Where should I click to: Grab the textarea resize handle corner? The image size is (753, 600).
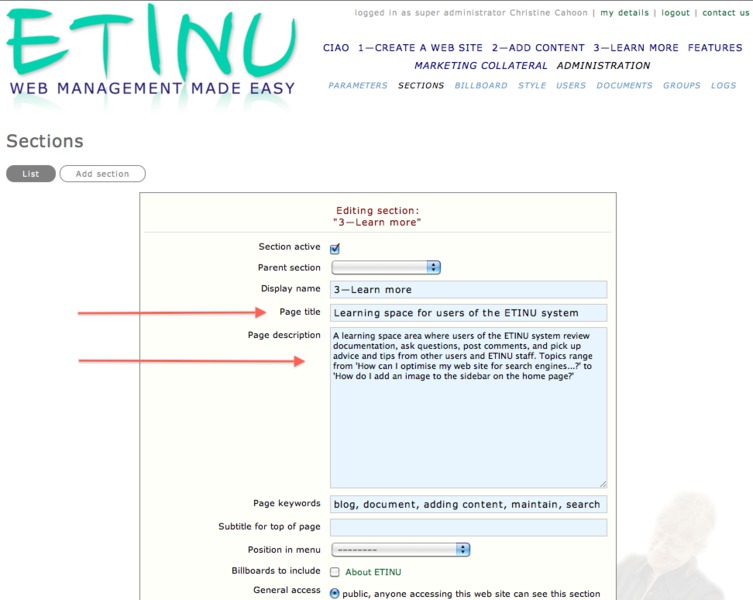point(602,484)
